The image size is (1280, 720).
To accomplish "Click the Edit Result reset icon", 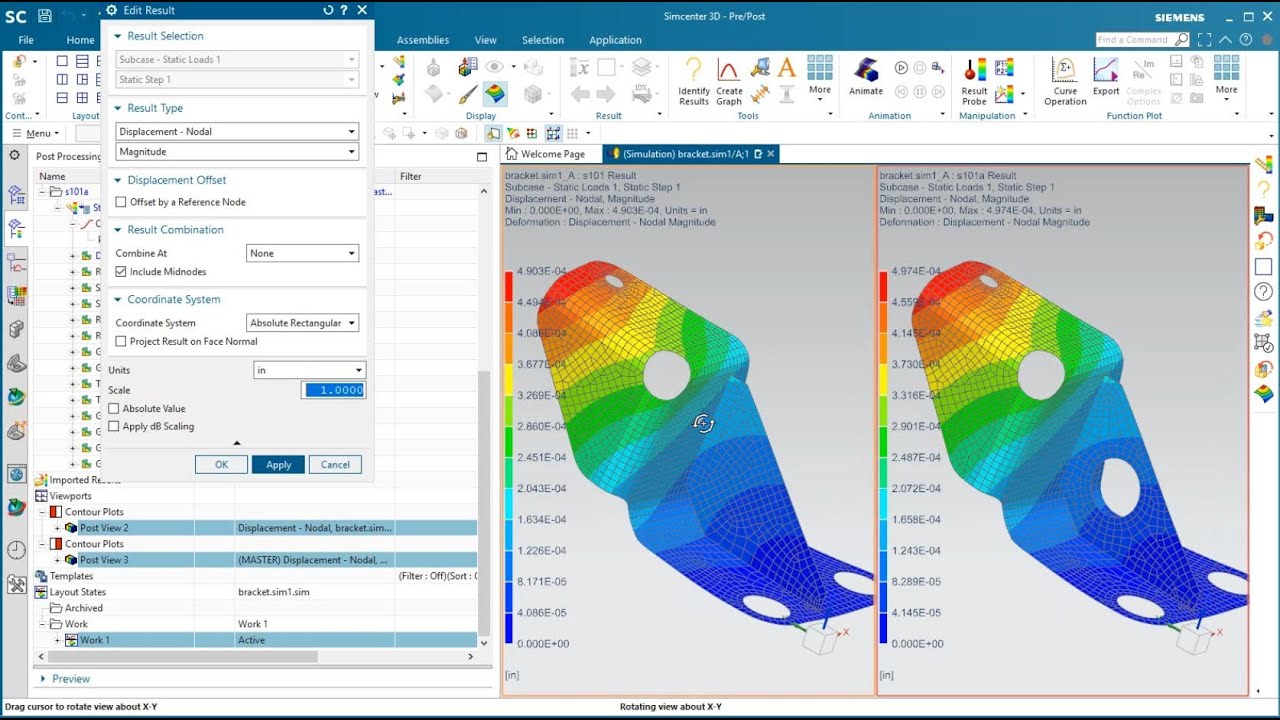I will (328, 10).
